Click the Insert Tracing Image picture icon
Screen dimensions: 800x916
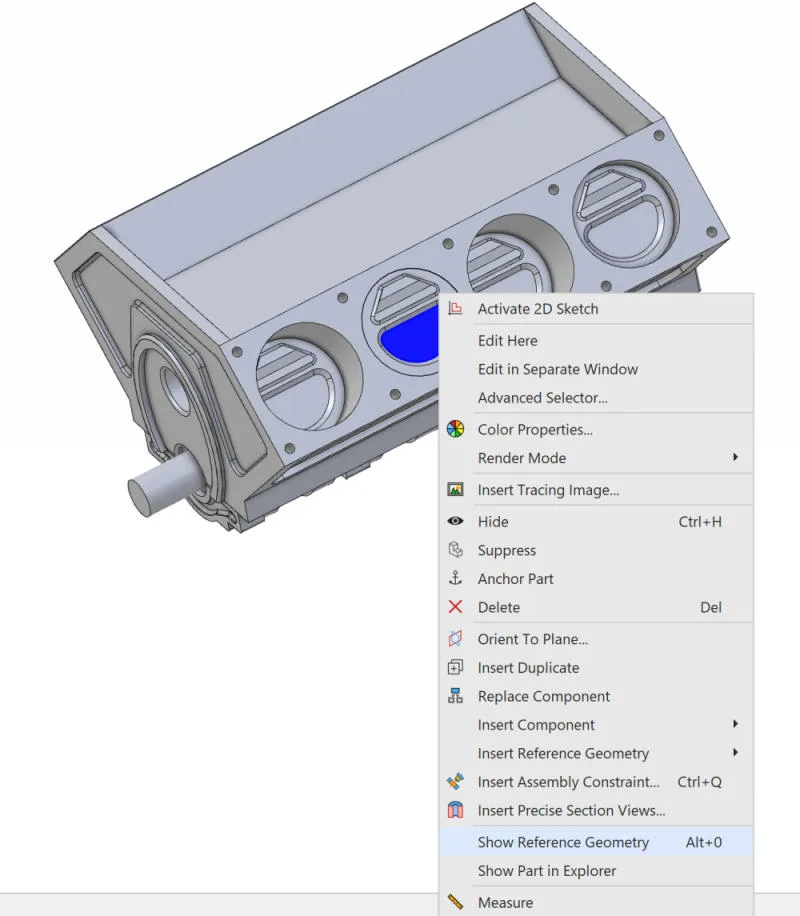(455, 490)
